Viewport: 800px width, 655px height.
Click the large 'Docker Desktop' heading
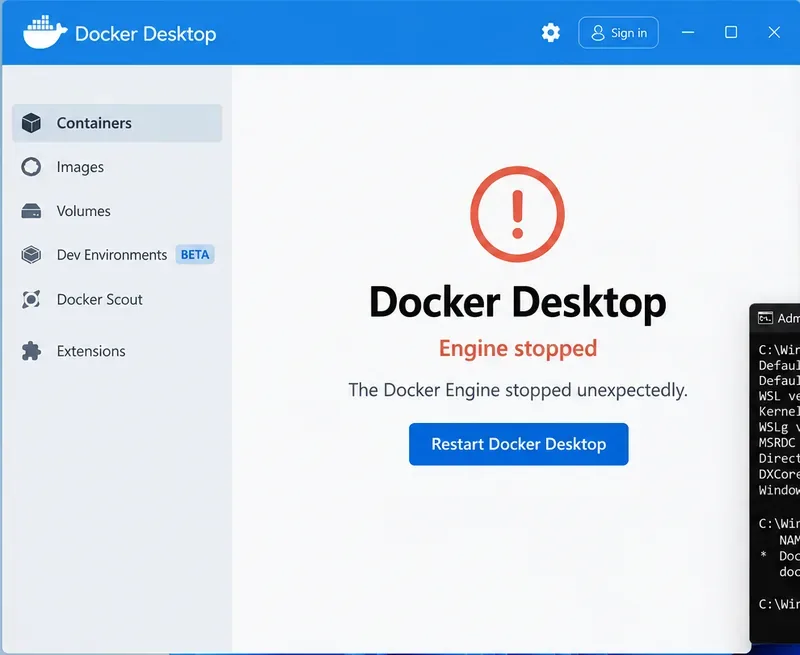(x=517, y=302)
